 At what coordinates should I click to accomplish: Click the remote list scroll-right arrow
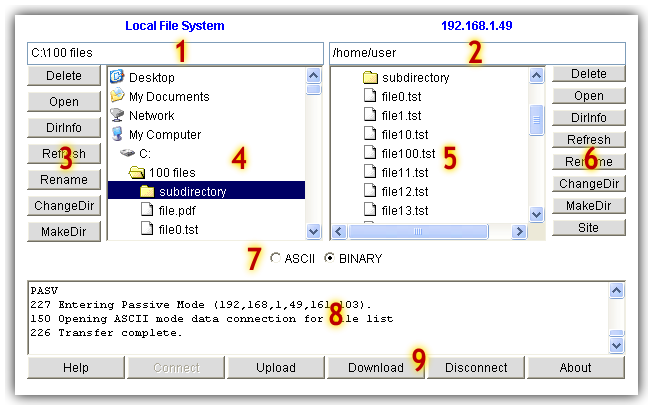click(x=519, y=231)
